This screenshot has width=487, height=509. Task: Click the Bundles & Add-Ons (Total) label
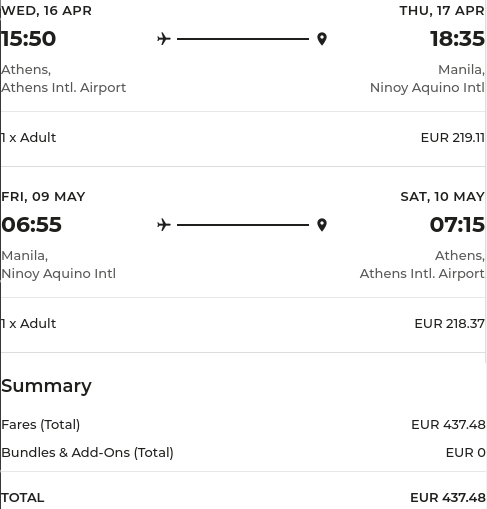tap(87, 453)
